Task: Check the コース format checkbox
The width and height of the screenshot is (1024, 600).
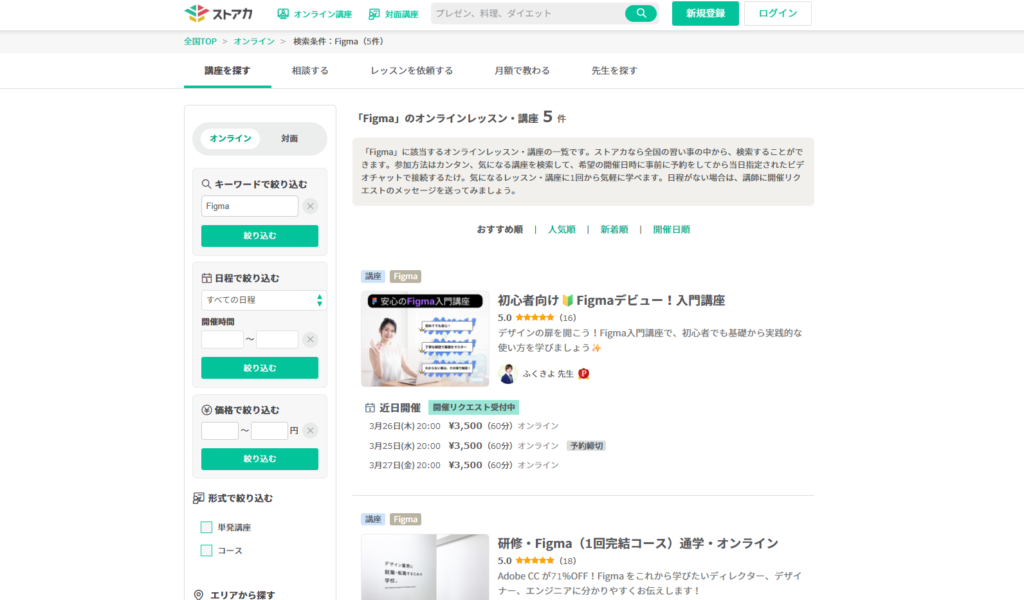Action: pos(207,550)
